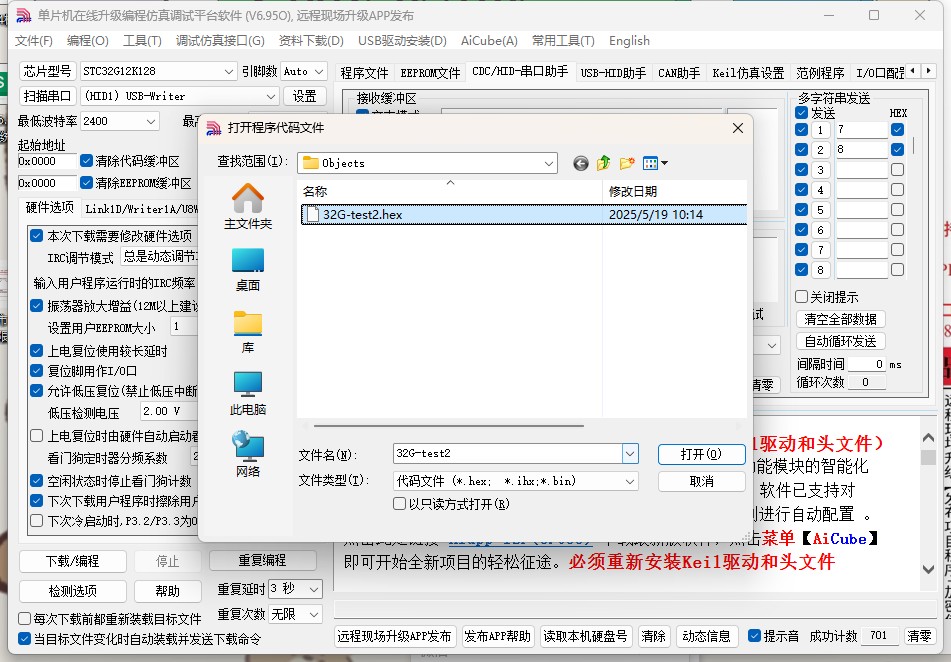Toggle HEX checkbox for string row 1

tap(898, 129)
